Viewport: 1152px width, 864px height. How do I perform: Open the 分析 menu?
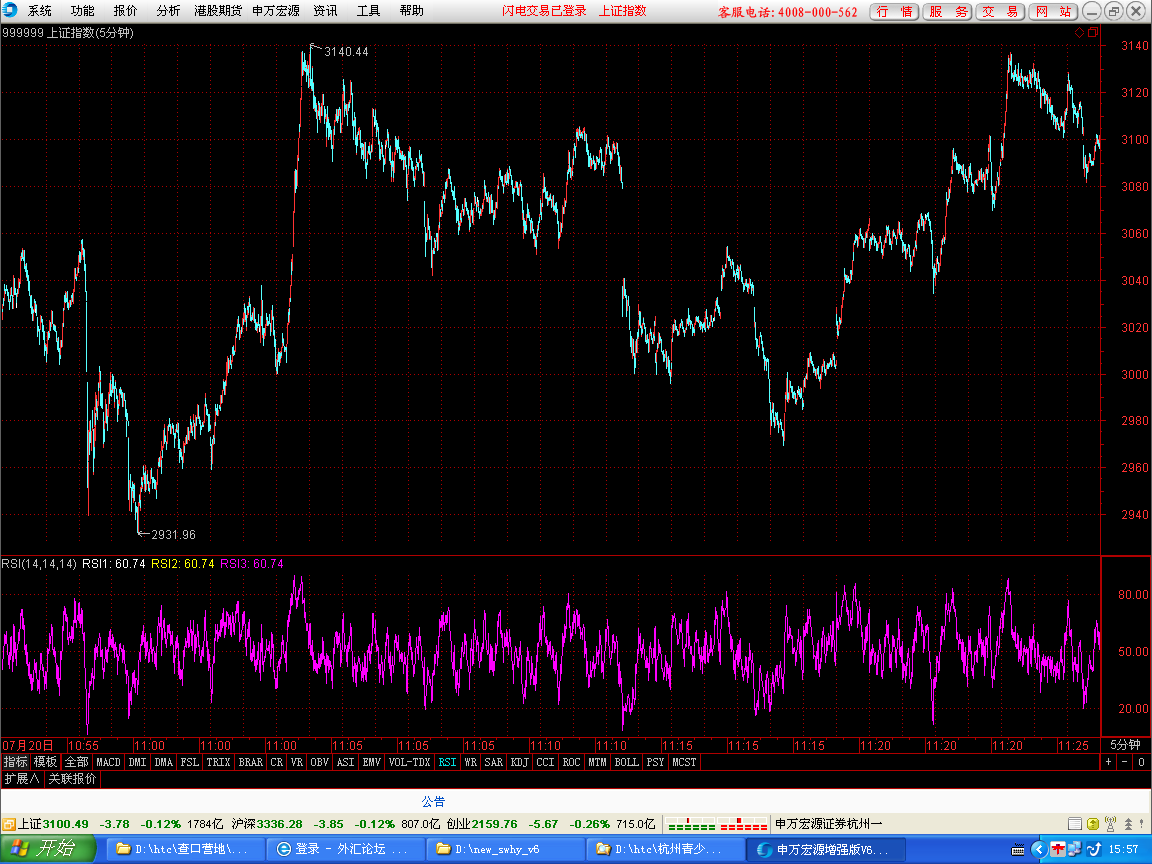click(x=168, y=11)
